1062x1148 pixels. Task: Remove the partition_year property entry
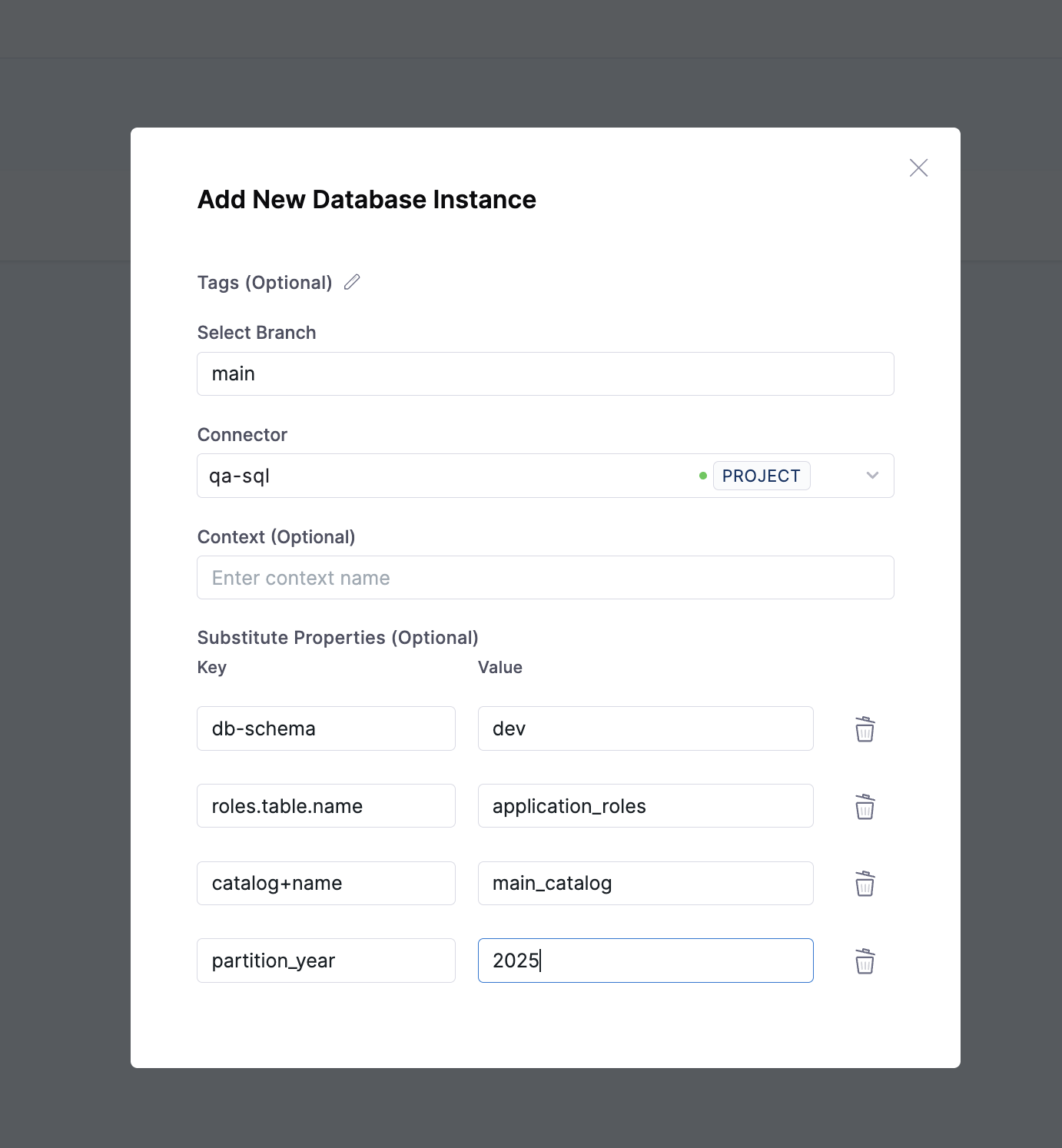(x=865, y=961)
